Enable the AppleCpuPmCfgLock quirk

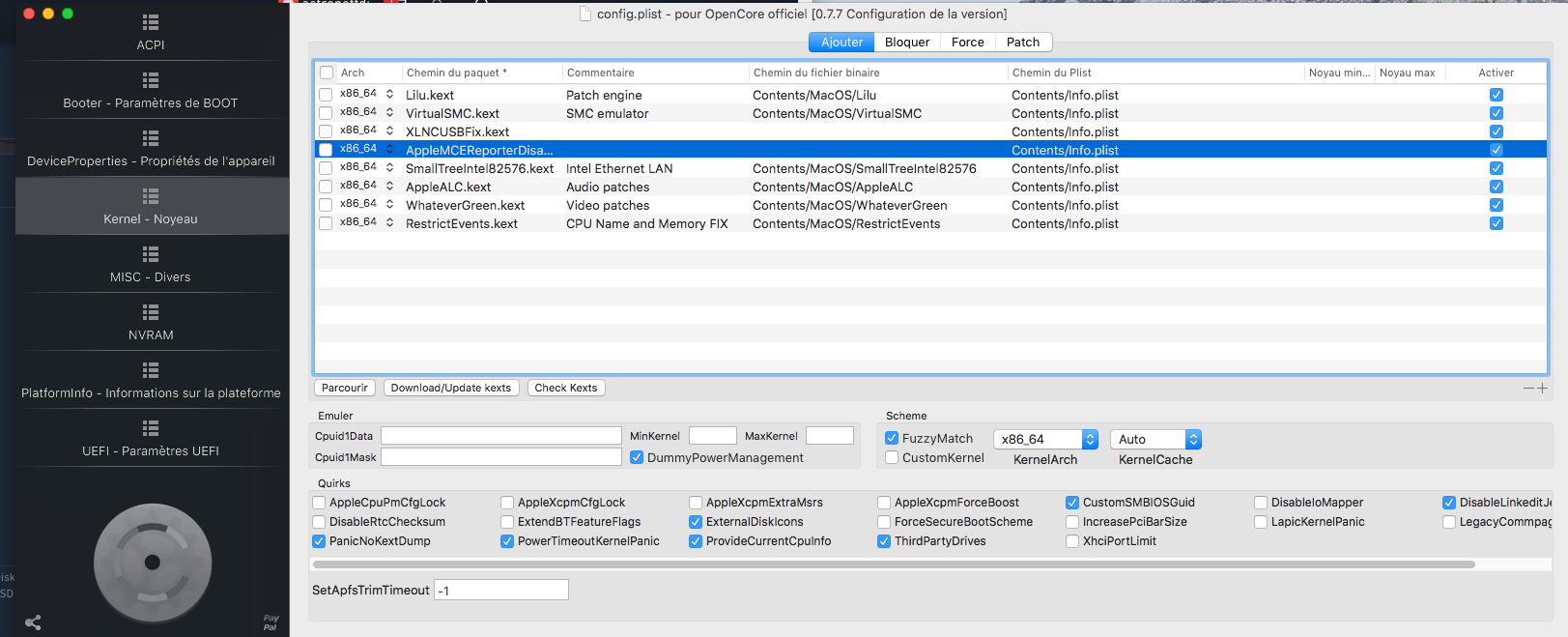320,503
